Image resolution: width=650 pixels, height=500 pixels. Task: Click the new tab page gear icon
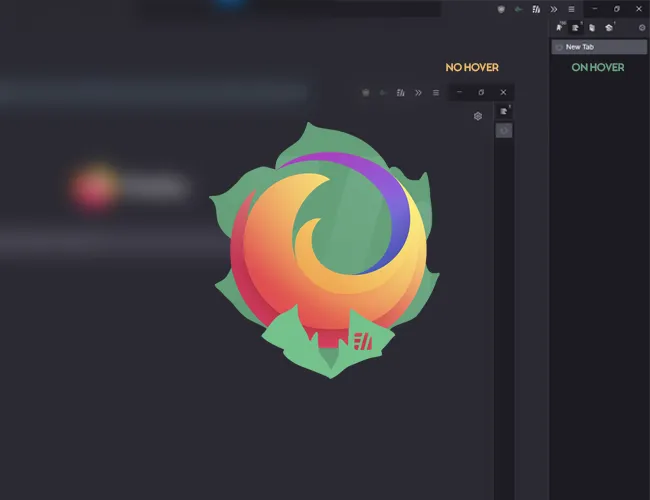click(478, 116)
